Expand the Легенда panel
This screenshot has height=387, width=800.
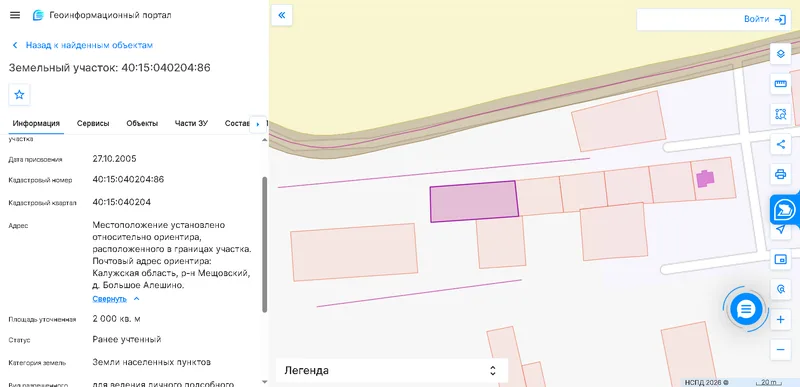[x=392, y=371]
